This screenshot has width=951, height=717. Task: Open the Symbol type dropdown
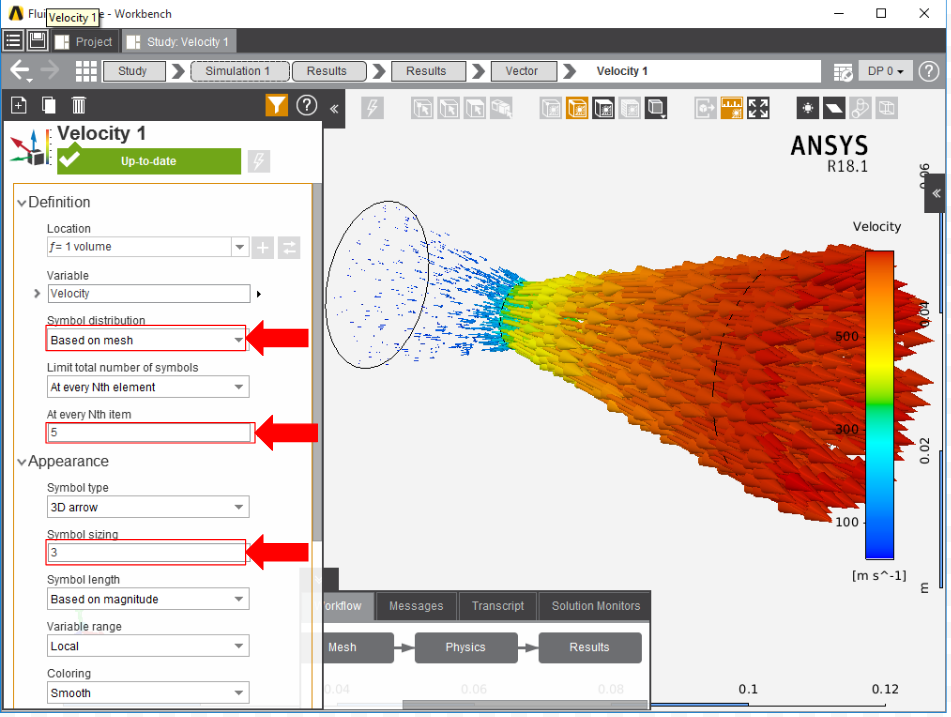click(x=148, y=507)
